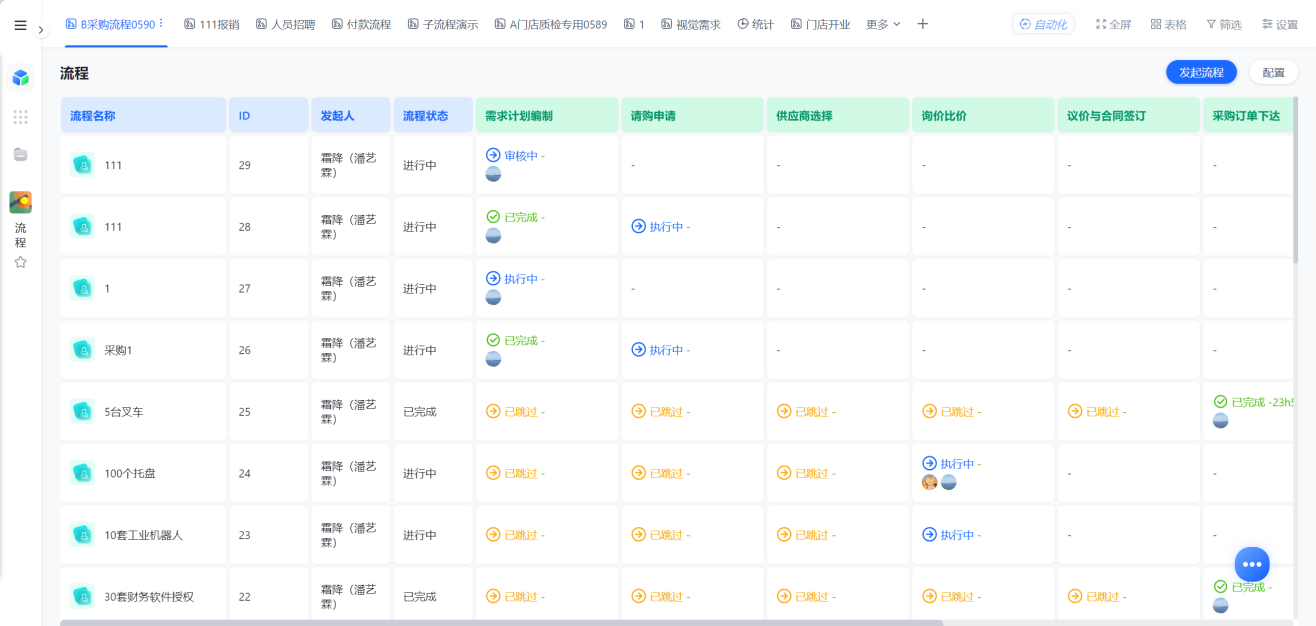Click the process icon of 10套工业机器人 row
The width and height of the screenshot is (1316, 626).
pos(82,535)
